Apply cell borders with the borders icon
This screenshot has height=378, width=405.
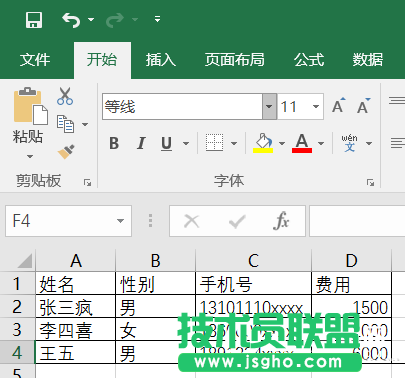point(214,143)
